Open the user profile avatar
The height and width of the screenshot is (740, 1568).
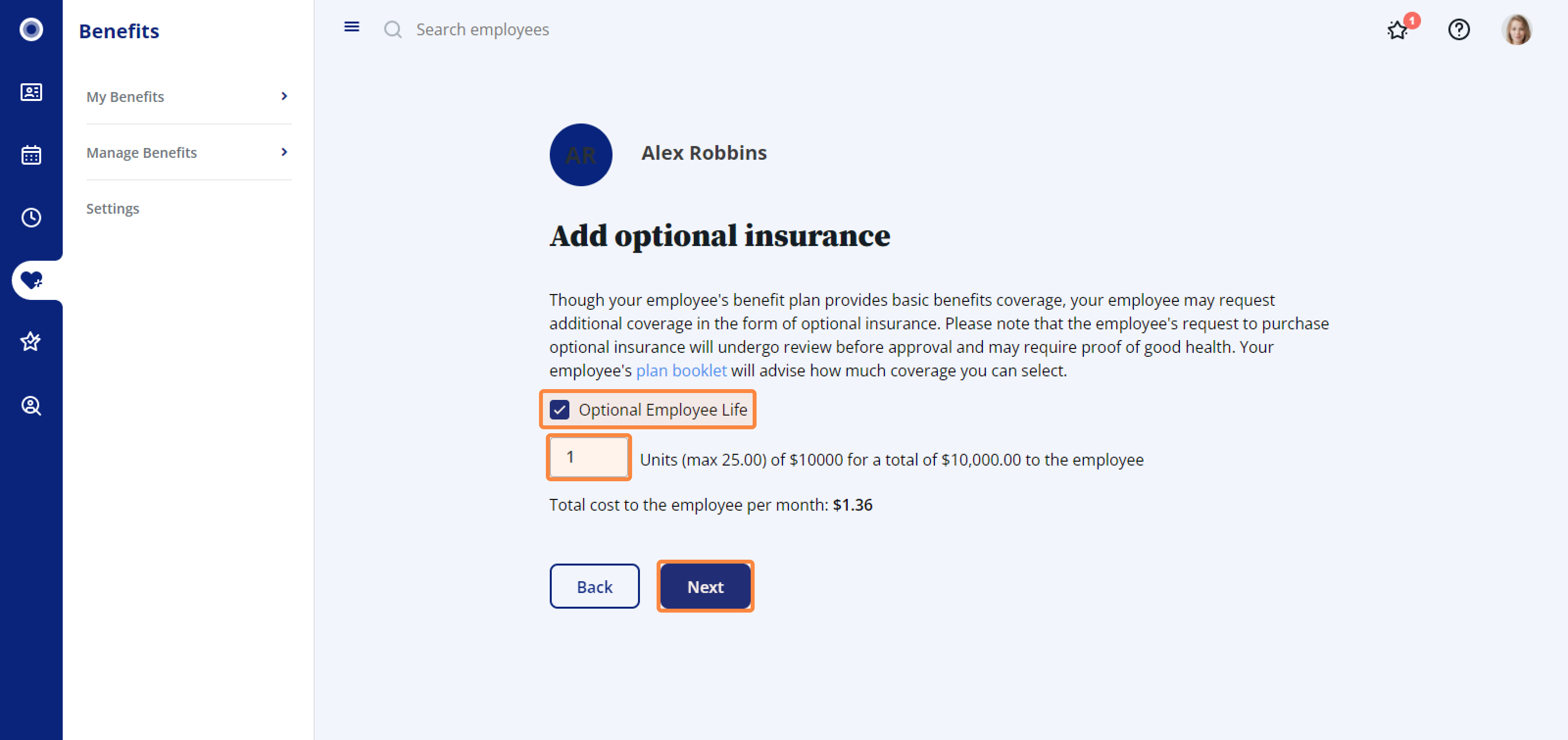pyautogui.click(x=1517, y=29)
